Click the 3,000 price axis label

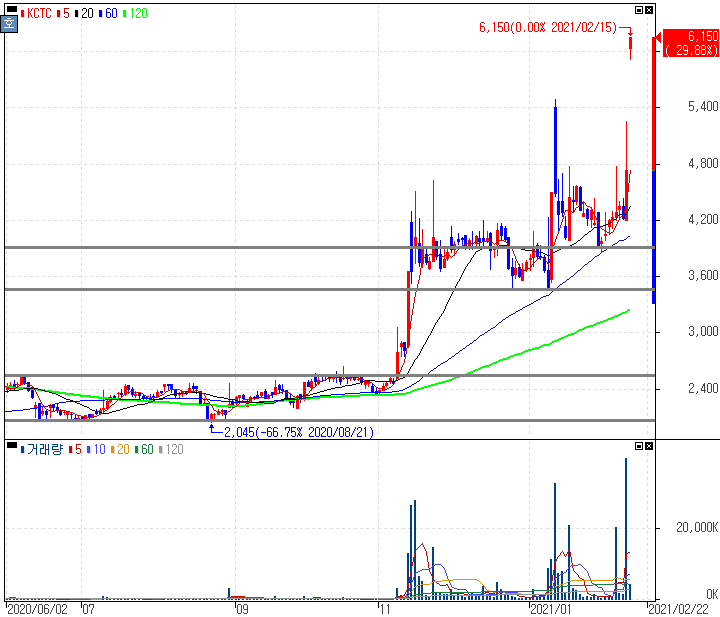click(703, 331)
